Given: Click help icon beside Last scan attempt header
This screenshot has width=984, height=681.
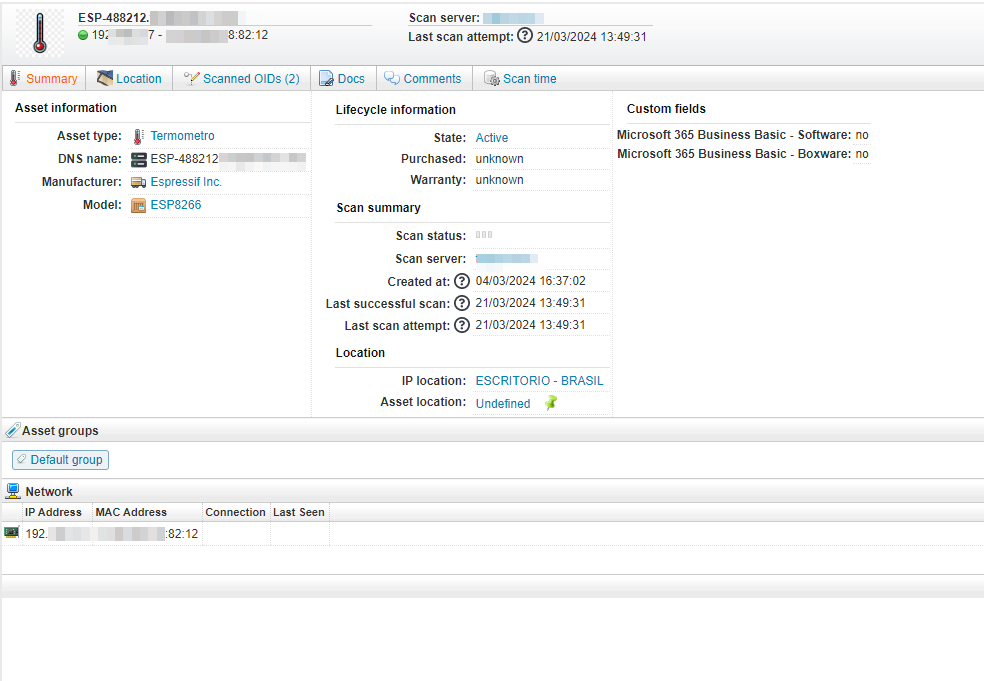Looking at the screenshot, I should click(524, 36).
